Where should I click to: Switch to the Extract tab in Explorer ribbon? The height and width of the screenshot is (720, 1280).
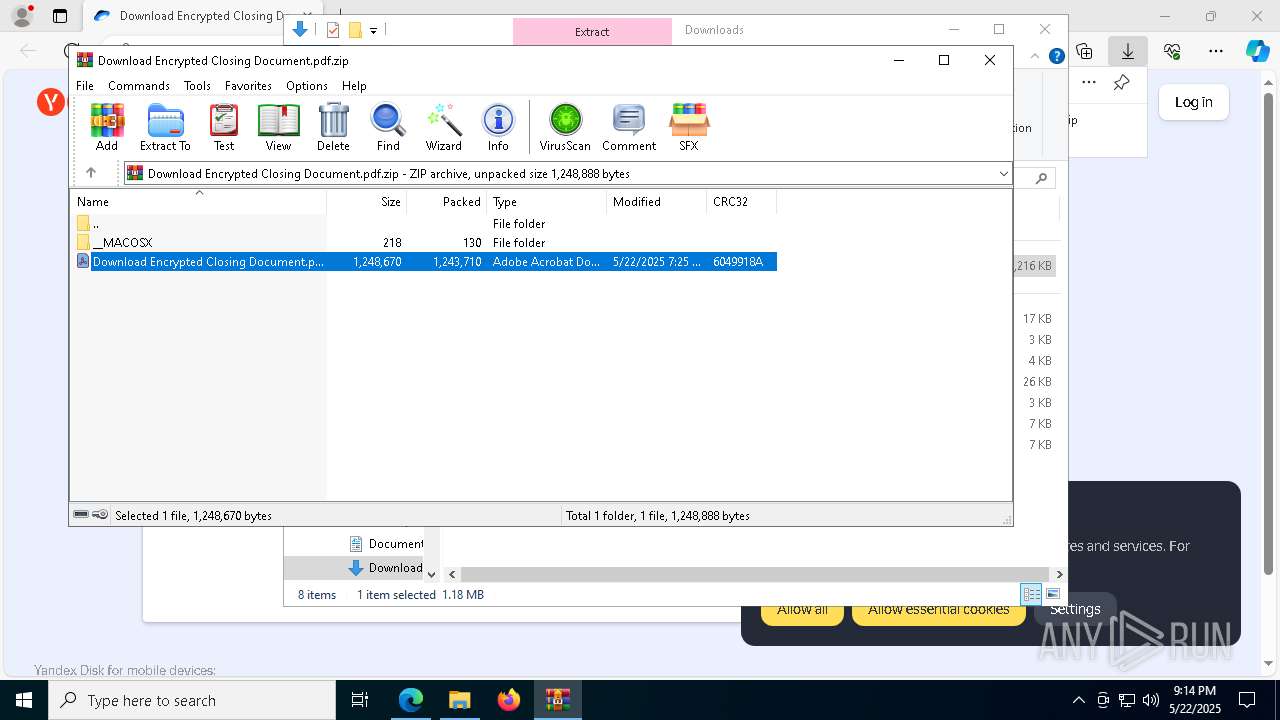click(x=592, y=31)
